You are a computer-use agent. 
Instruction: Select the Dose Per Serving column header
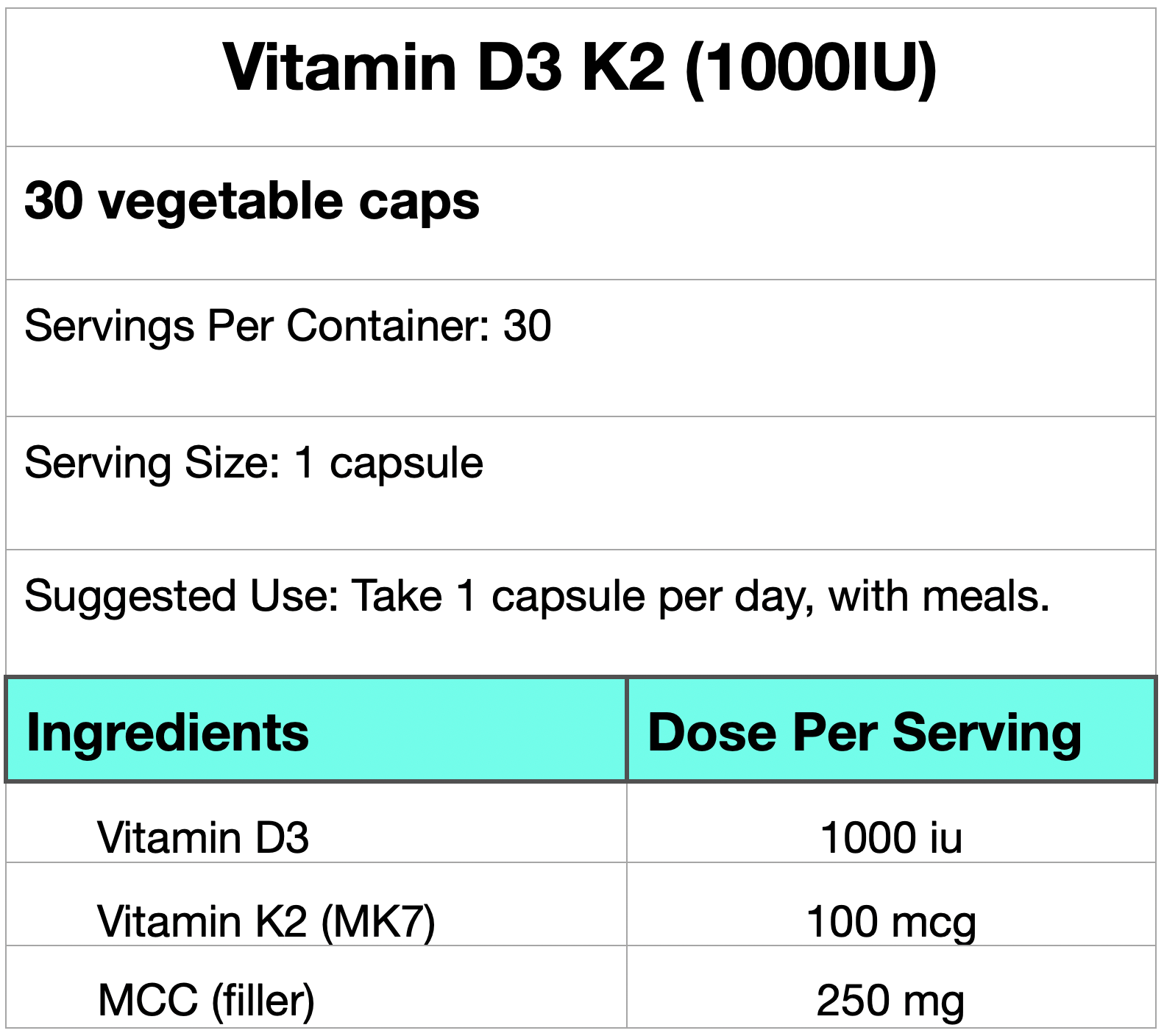[x=865, y=733]
